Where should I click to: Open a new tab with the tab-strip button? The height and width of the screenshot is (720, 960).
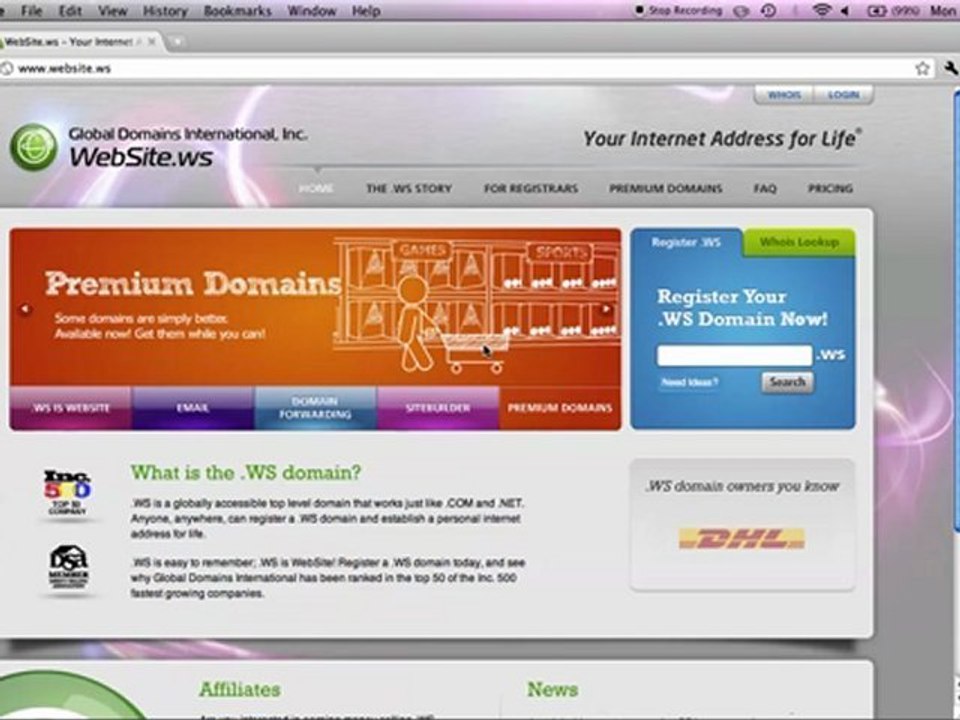pos(176,42)
